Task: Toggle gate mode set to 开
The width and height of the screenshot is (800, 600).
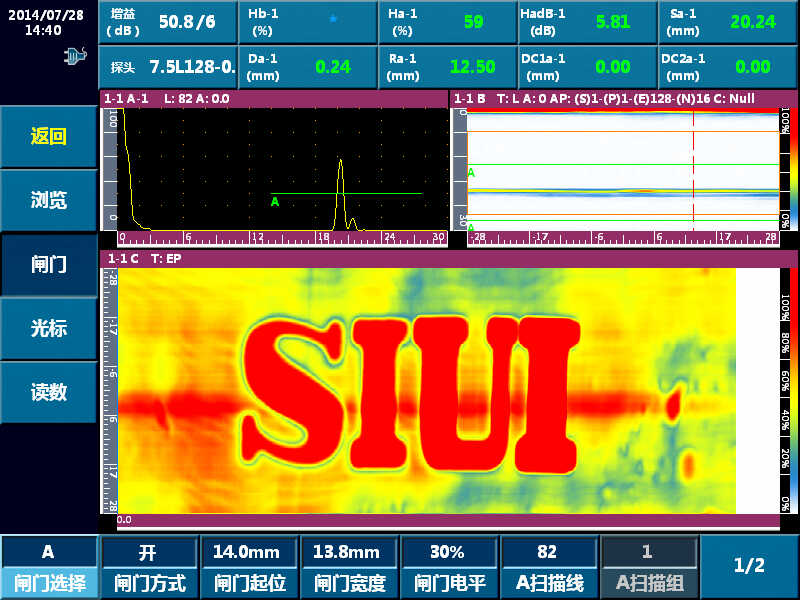Action: tap(148, 566)
